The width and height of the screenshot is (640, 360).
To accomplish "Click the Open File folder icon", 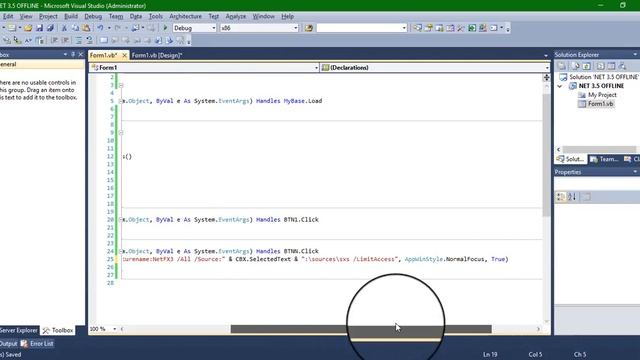I will coord(28,28).
